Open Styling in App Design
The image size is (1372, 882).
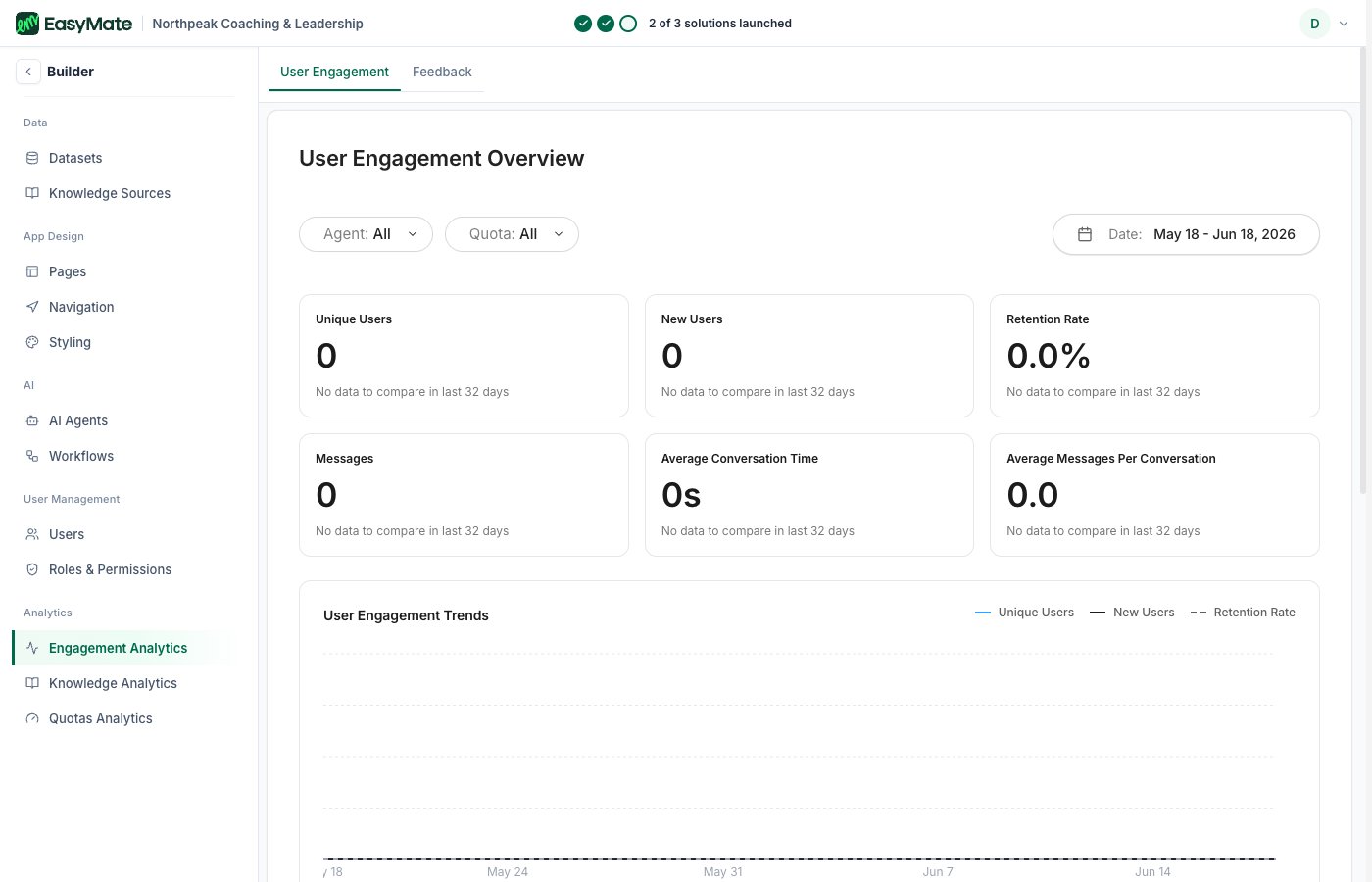click(123, 342)
